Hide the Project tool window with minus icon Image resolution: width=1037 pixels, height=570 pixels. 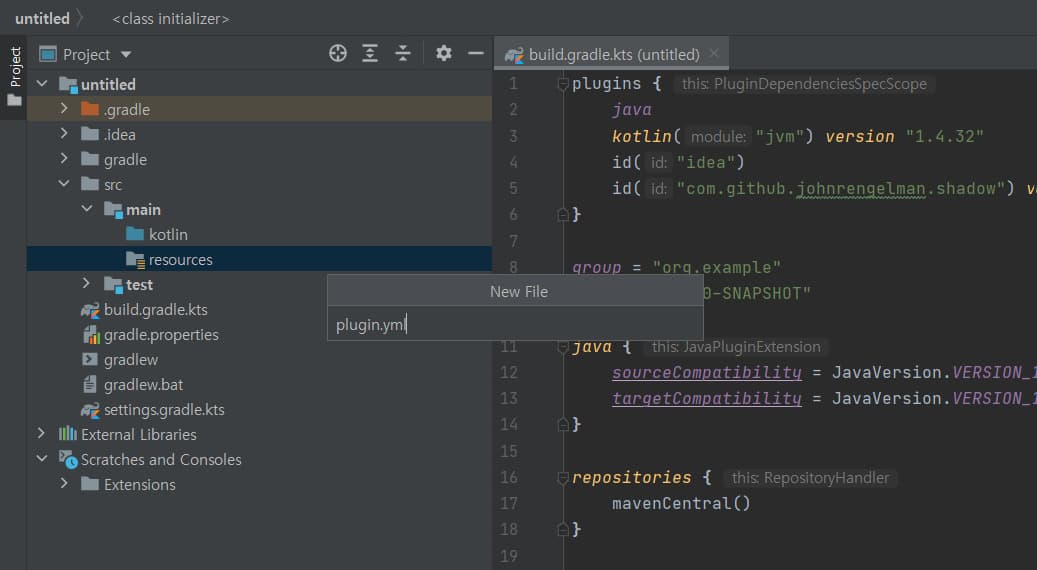coord(476,54)
